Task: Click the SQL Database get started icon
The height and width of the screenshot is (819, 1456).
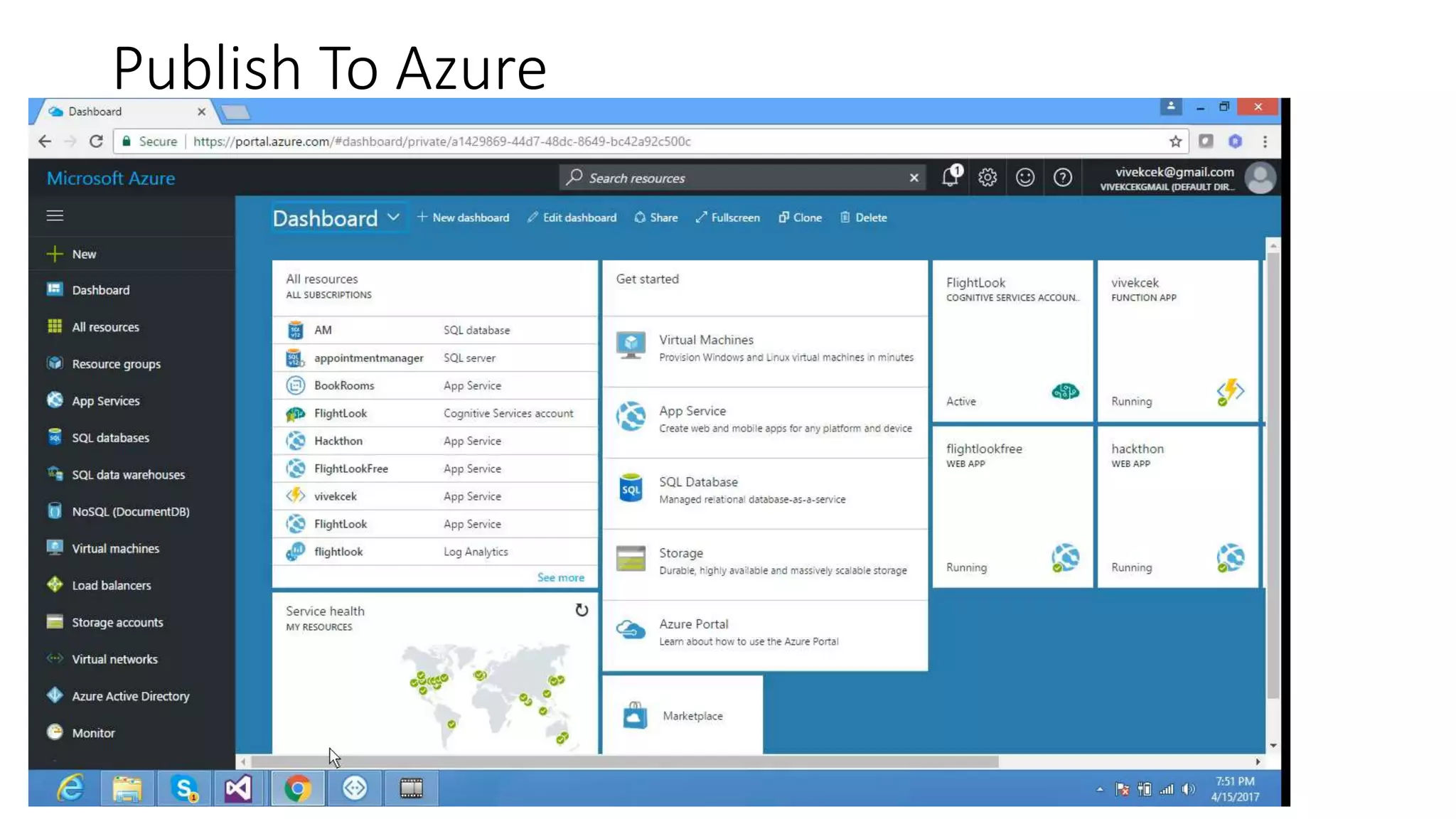Action: (631, 488)
